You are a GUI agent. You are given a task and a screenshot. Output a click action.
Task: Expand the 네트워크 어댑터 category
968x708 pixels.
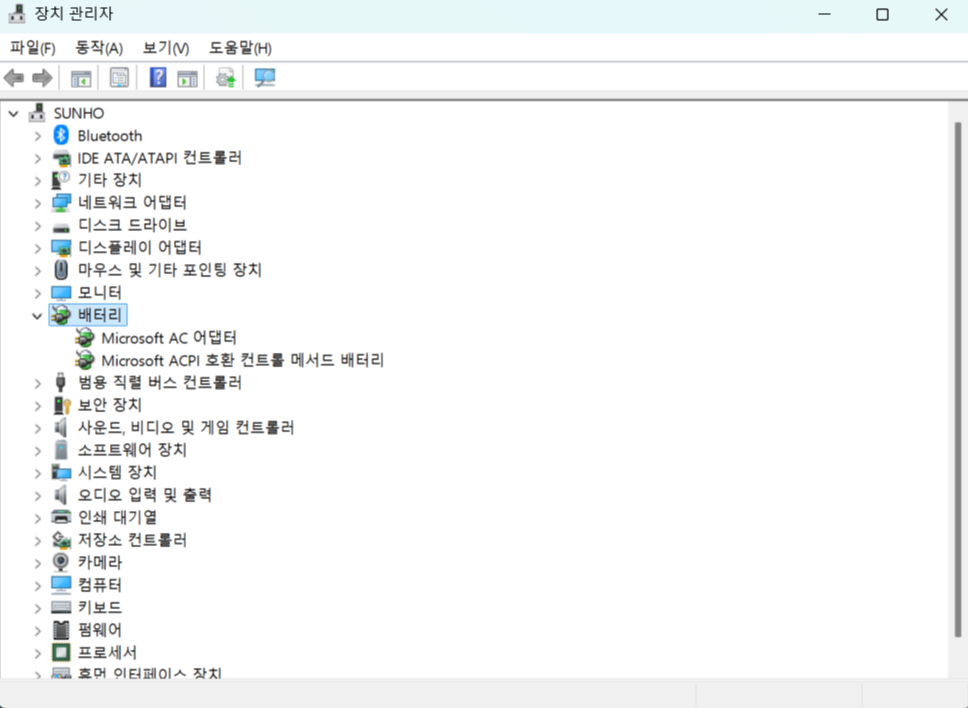[x=38, y=203]
